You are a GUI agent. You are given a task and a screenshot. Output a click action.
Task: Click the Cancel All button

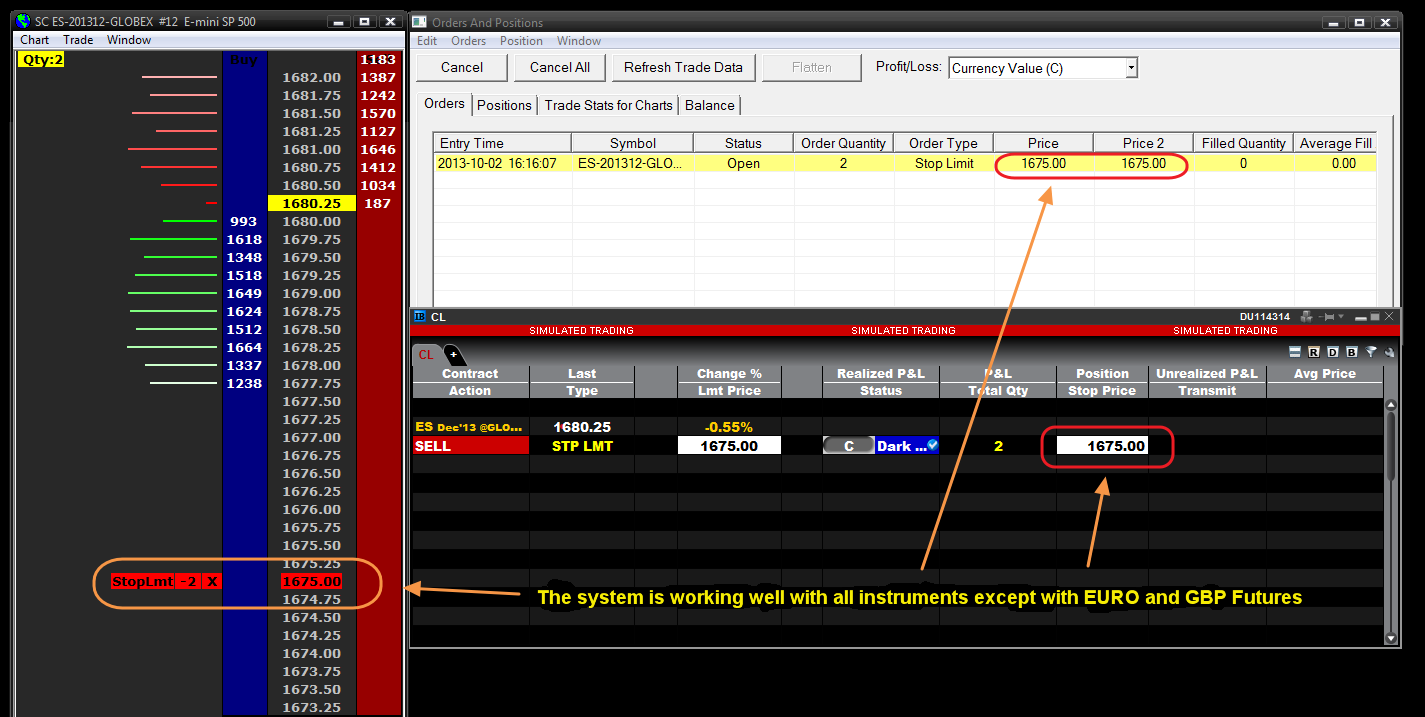560,68
